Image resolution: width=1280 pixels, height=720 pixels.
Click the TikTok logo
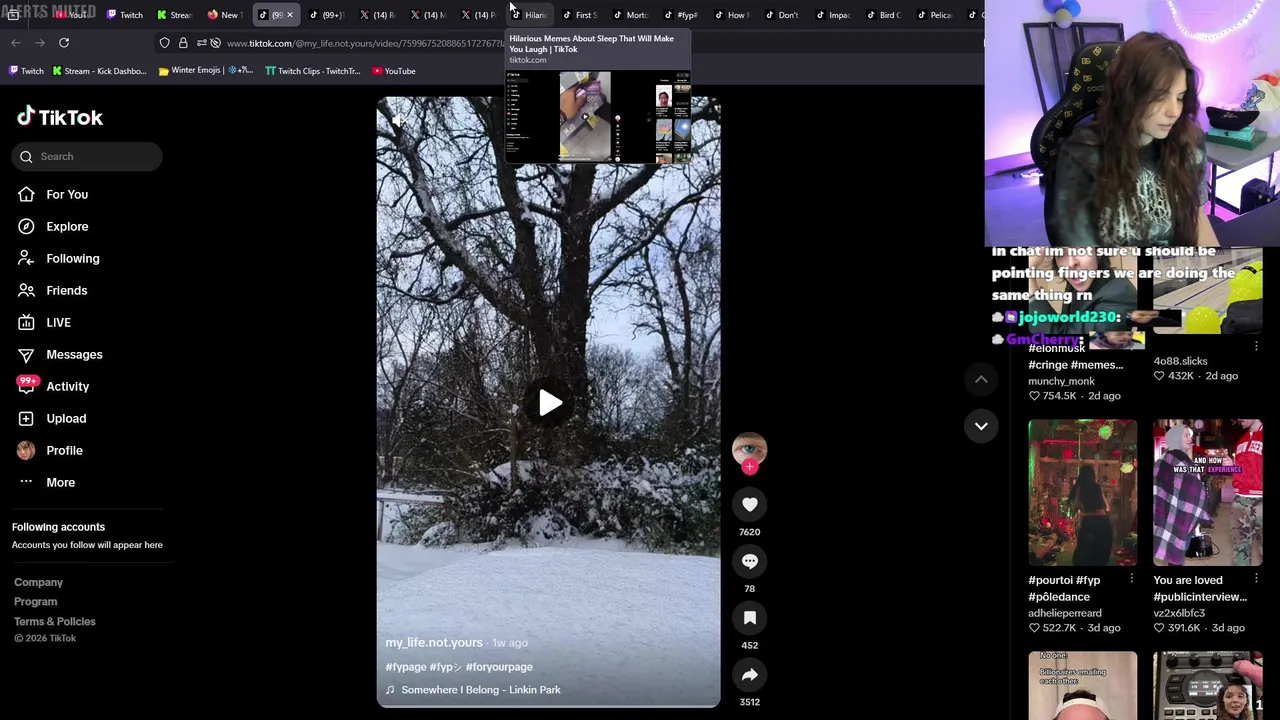pyautogui.click(x=60, y=117)
